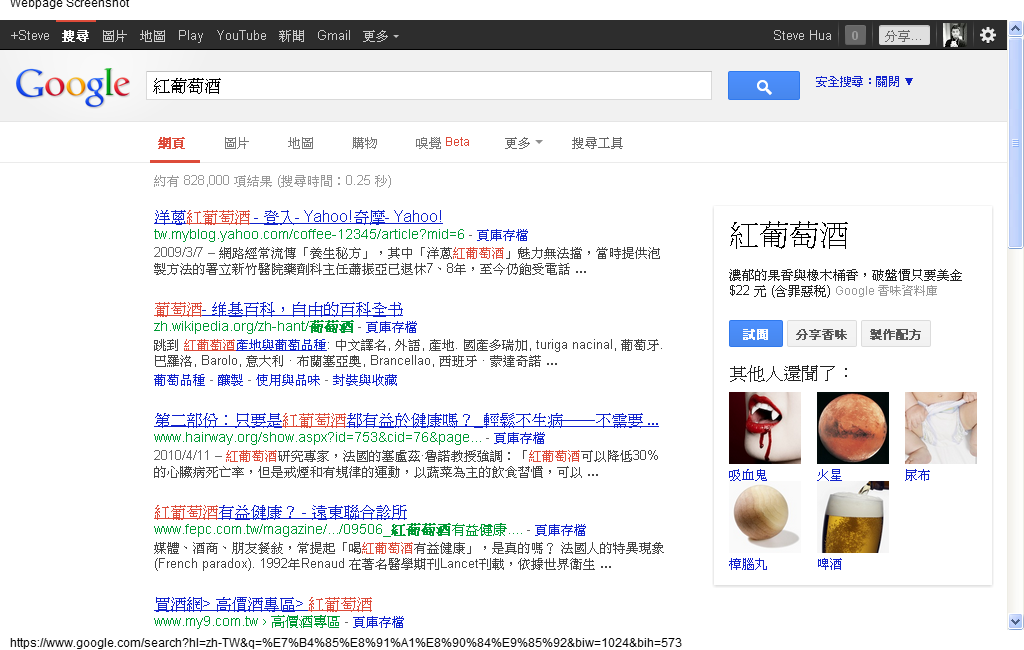1024x650 pixels.
Task: Click the 紅葡萄酒產地與葡萄品種 sublink
Action: pyautogui.click(x=255, y=345)
